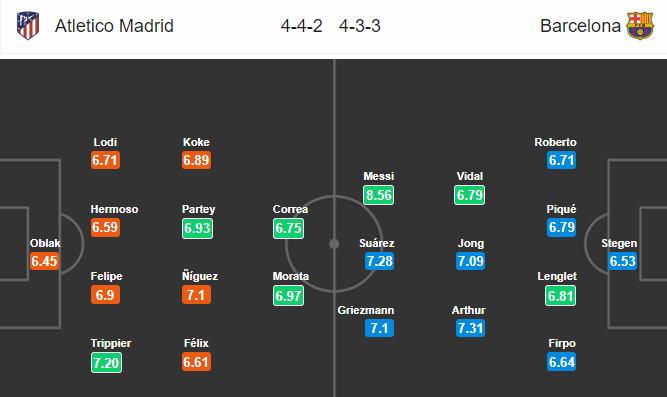Select Firpo's 6.64 rating badge
Viewport: 667px width, 397px height.
[562, 362]
